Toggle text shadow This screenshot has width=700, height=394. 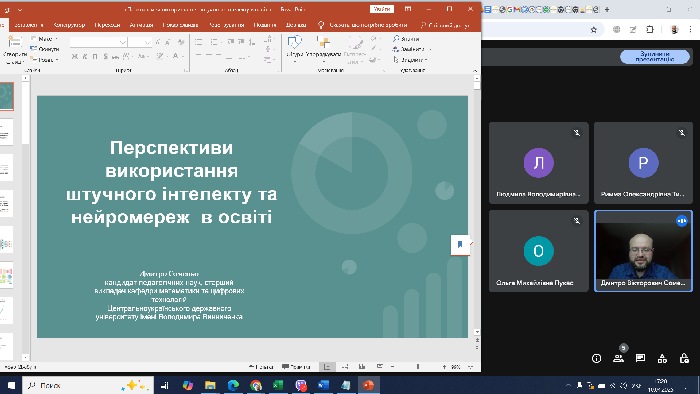pyautogui.click(x=105, y=56)
